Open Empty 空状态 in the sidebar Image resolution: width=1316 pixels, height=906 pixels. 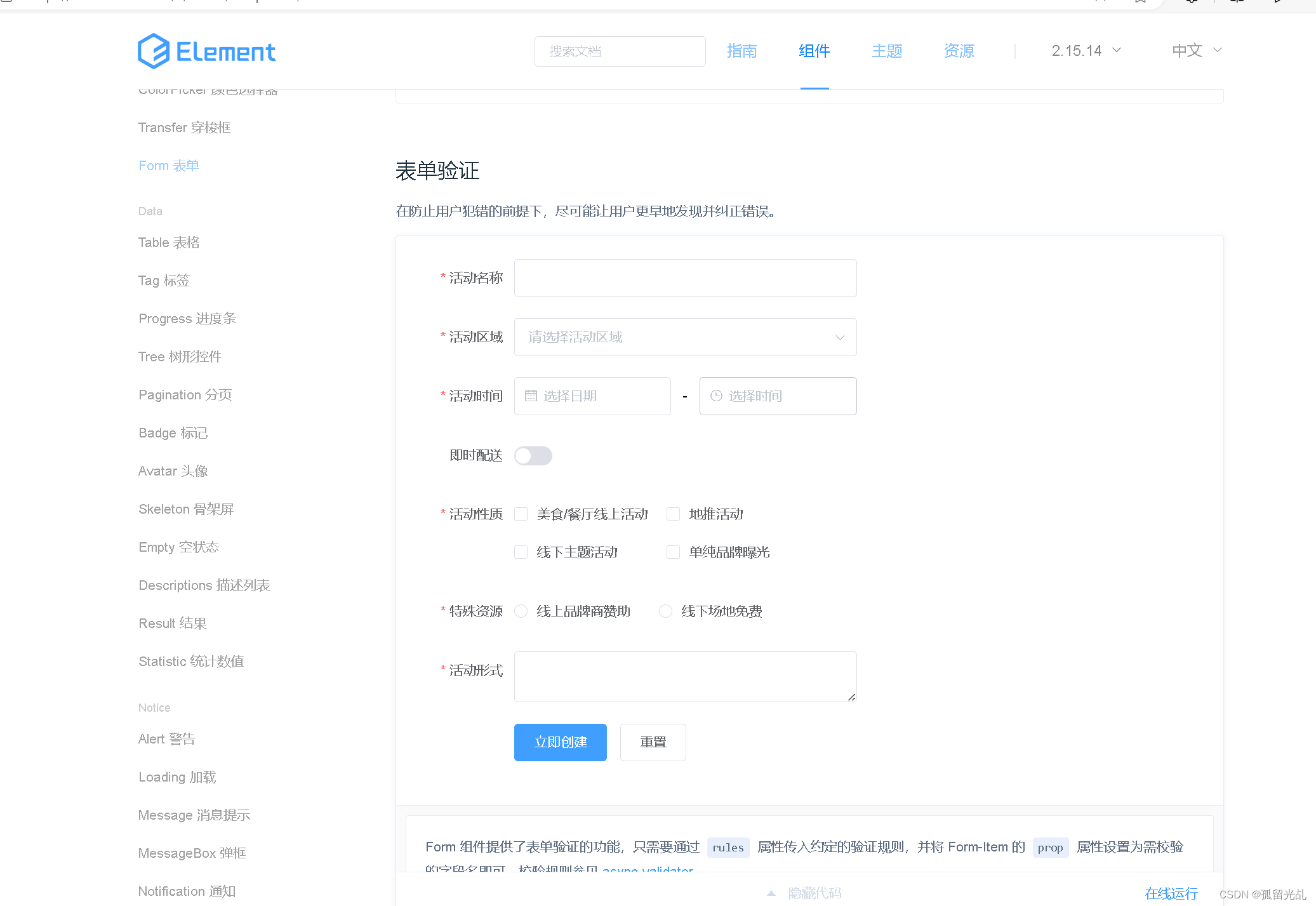click(x=179, y=547)
